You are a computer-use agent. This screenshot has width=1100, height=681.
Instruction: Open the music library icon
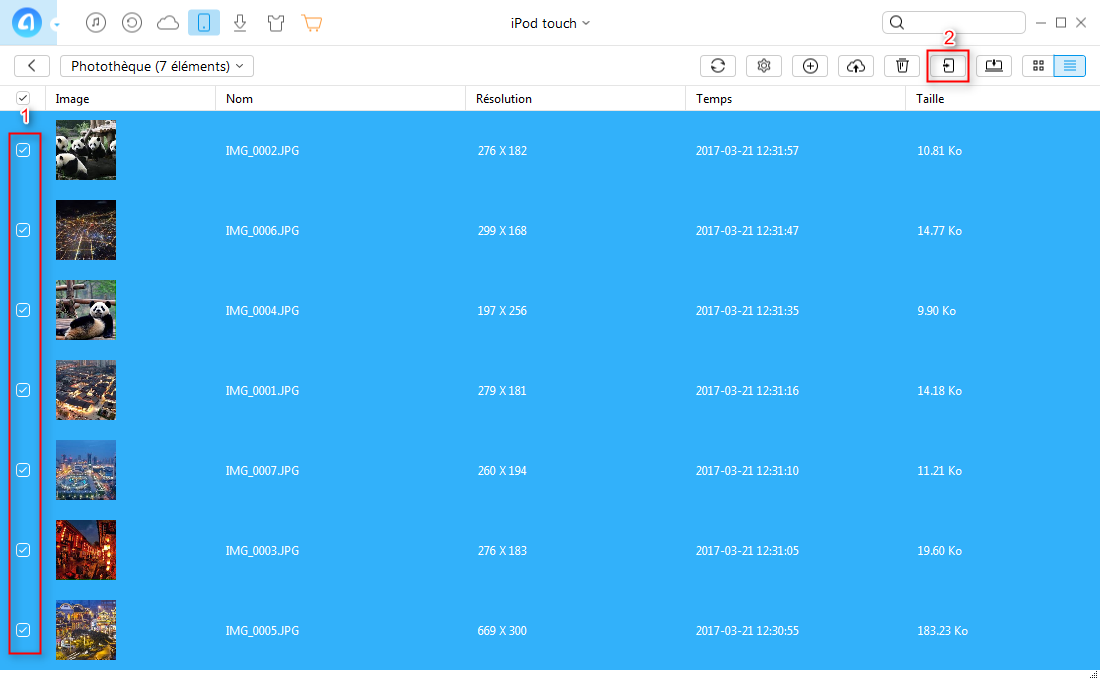(x=96, y=23)
